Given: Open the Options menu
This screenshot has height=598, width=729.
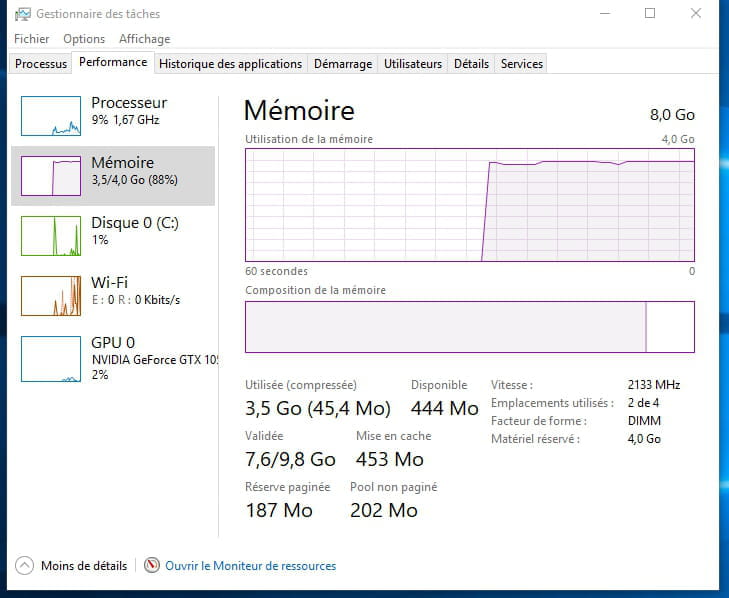Looking at the screenshot, I should (84, 39).
